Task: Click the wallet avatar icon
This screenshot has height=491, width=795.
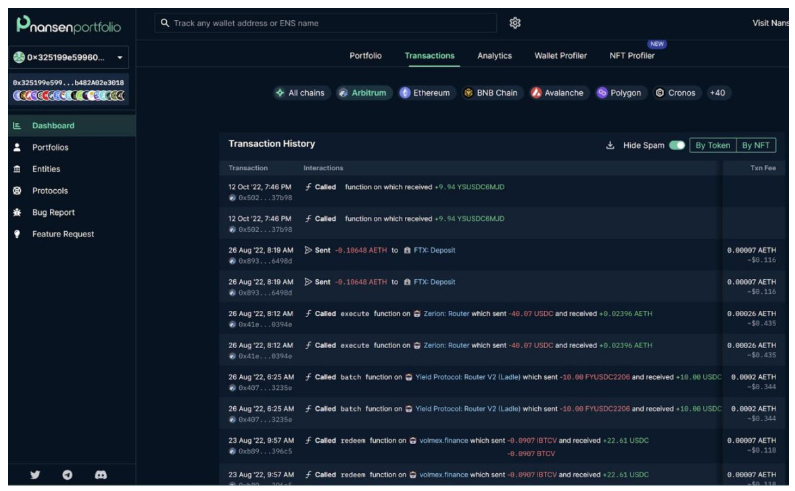Action: pyautogui.click(x=19, y=57)
